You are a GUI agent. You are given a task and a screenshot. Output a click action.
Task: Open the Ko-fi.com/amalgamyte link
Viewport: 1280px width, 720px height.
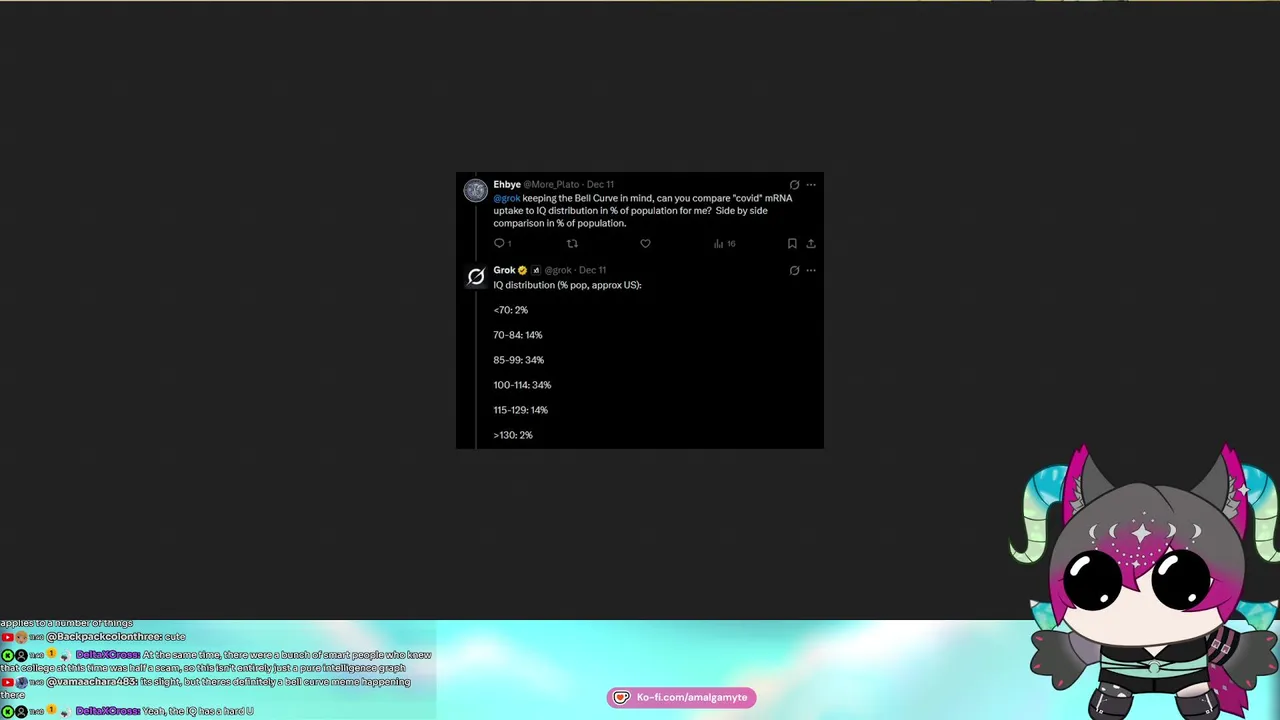point(692,697)
